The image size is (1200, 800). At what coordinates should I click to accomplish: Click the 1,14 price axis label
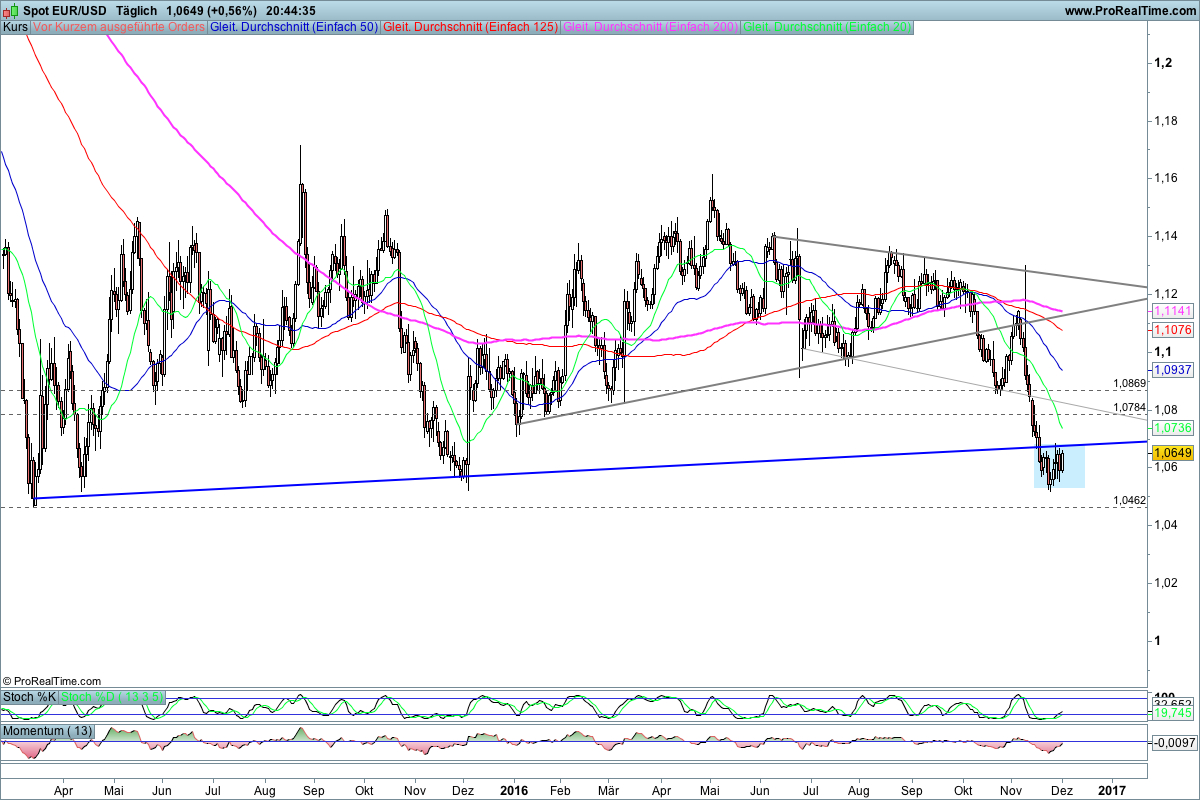coord(1165,236)
